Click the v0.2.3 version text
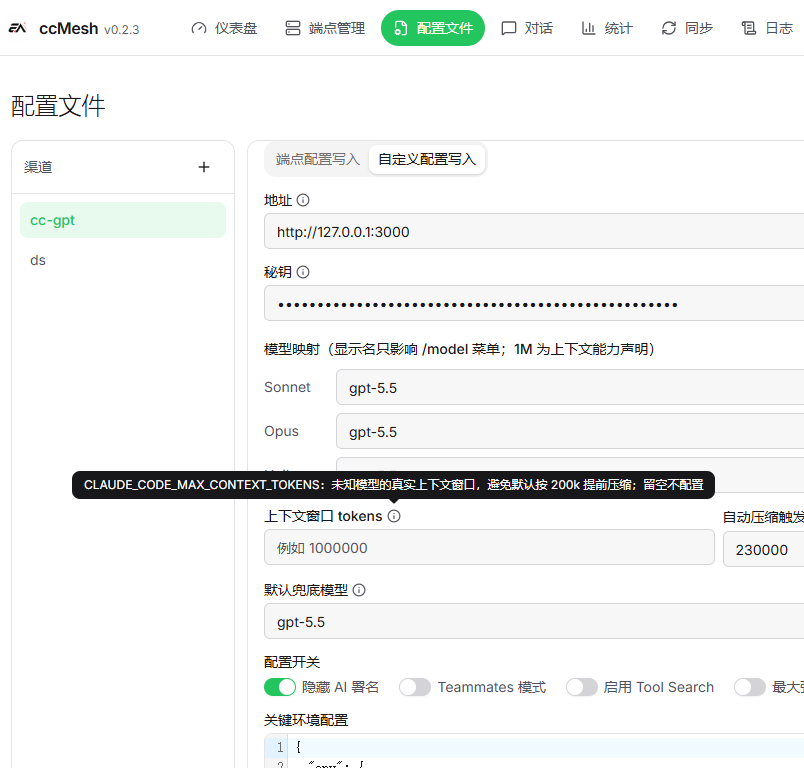Viewport: 804px width, 768px height. [x=122, y=30]
